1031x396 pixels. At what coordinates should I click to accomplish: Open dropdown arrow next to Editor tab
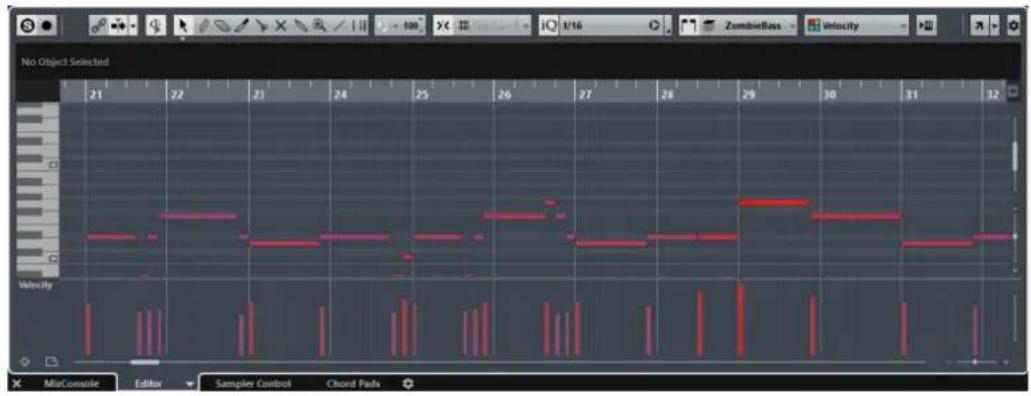click(190, 384)
